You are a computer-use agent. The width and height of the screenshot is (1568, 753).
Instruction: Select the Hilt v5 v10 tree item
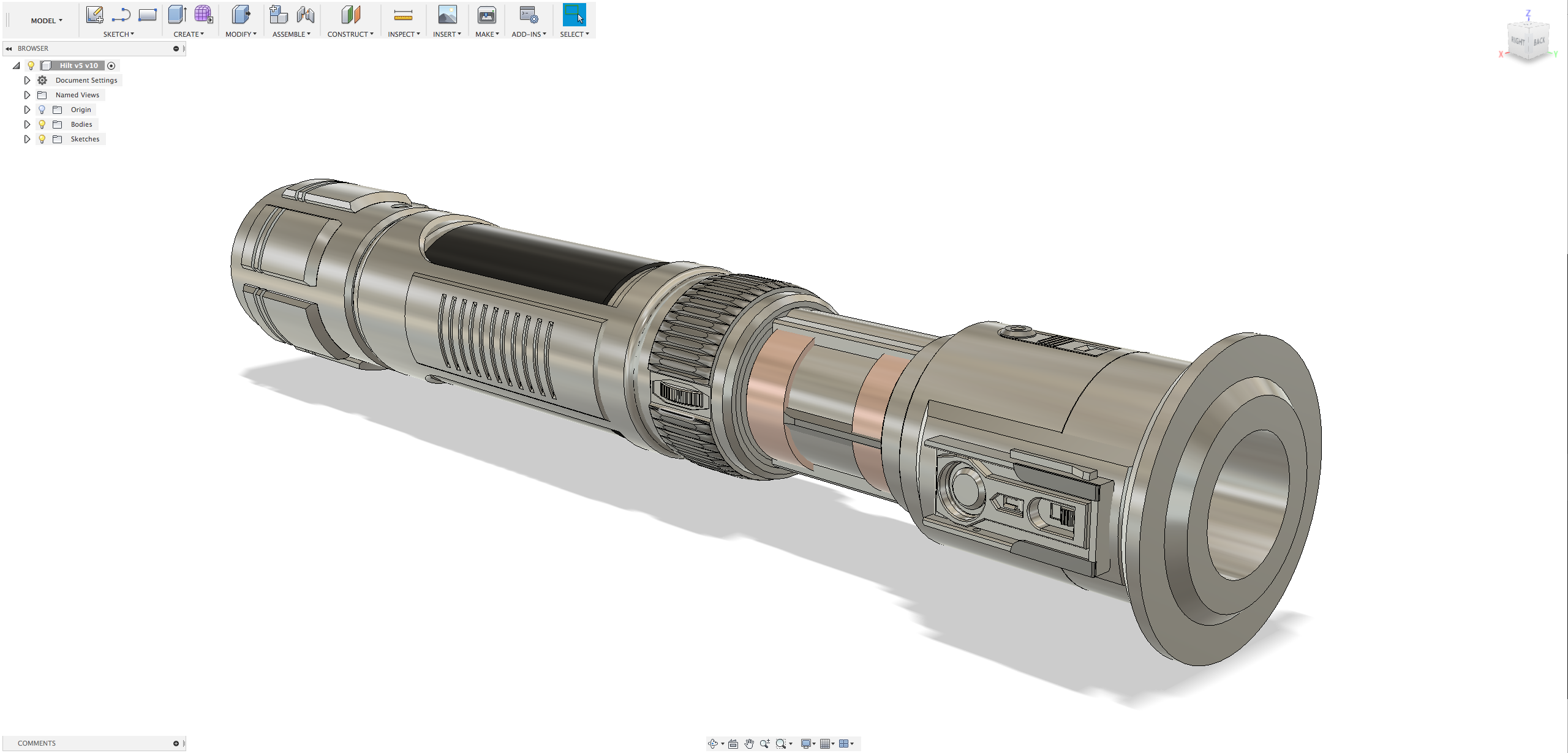(x=78, y=66)
